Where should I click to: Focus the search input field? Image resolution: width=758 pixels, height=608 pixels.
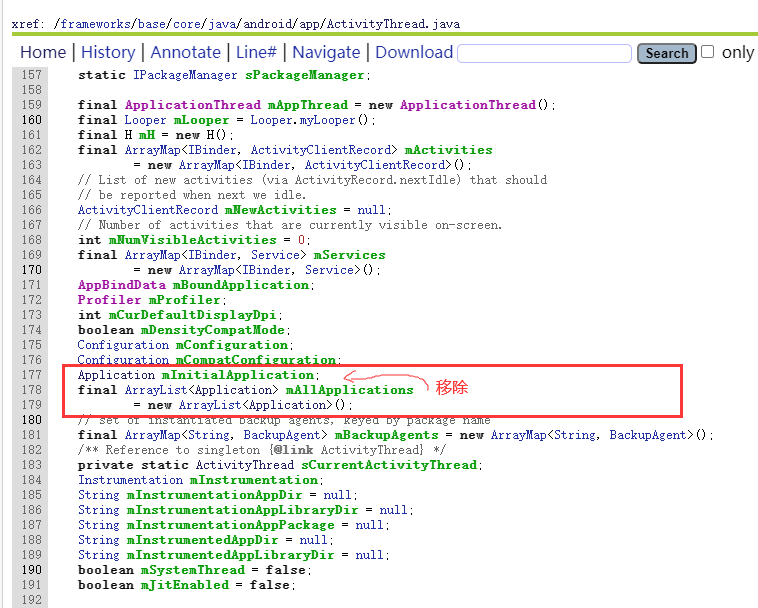click(544, 53)
